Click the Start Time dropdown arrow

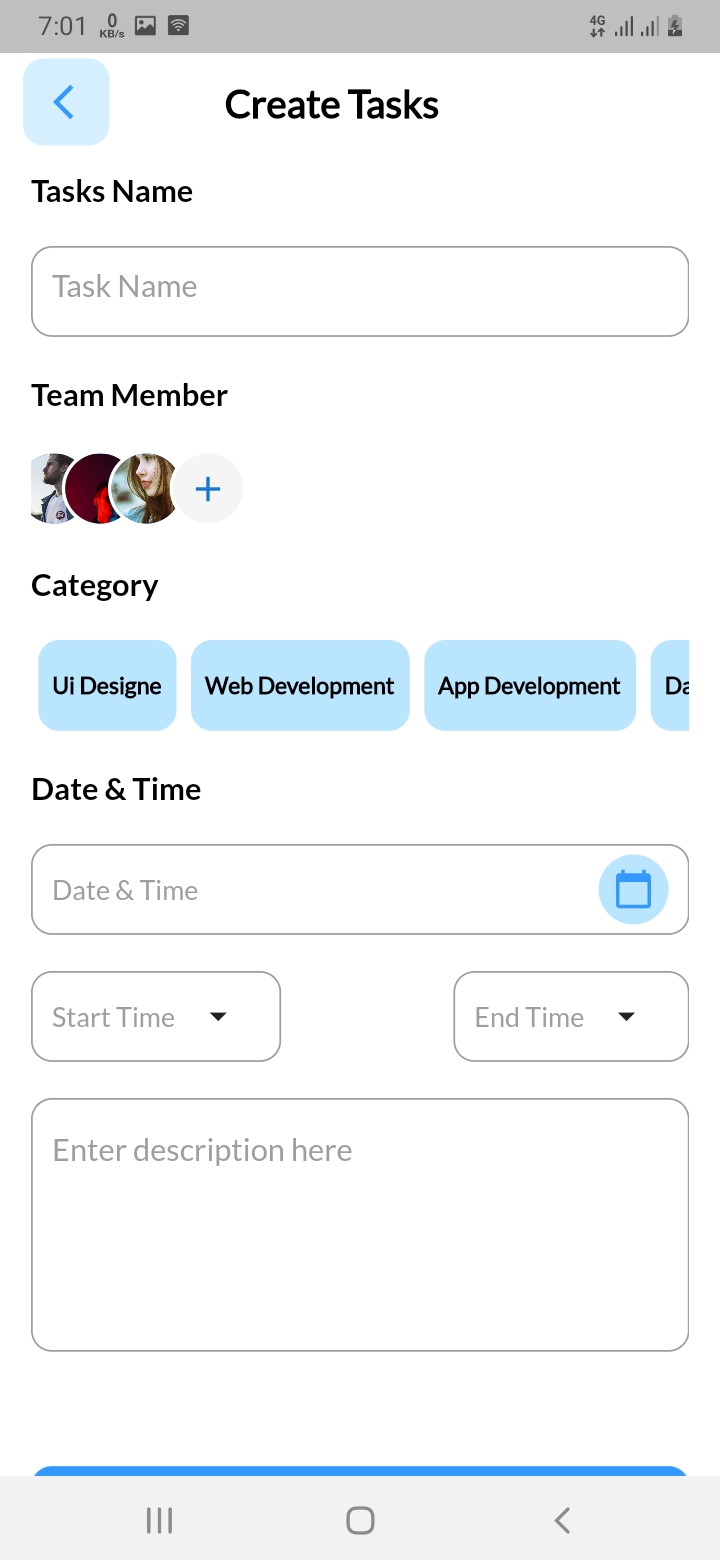218,1017
